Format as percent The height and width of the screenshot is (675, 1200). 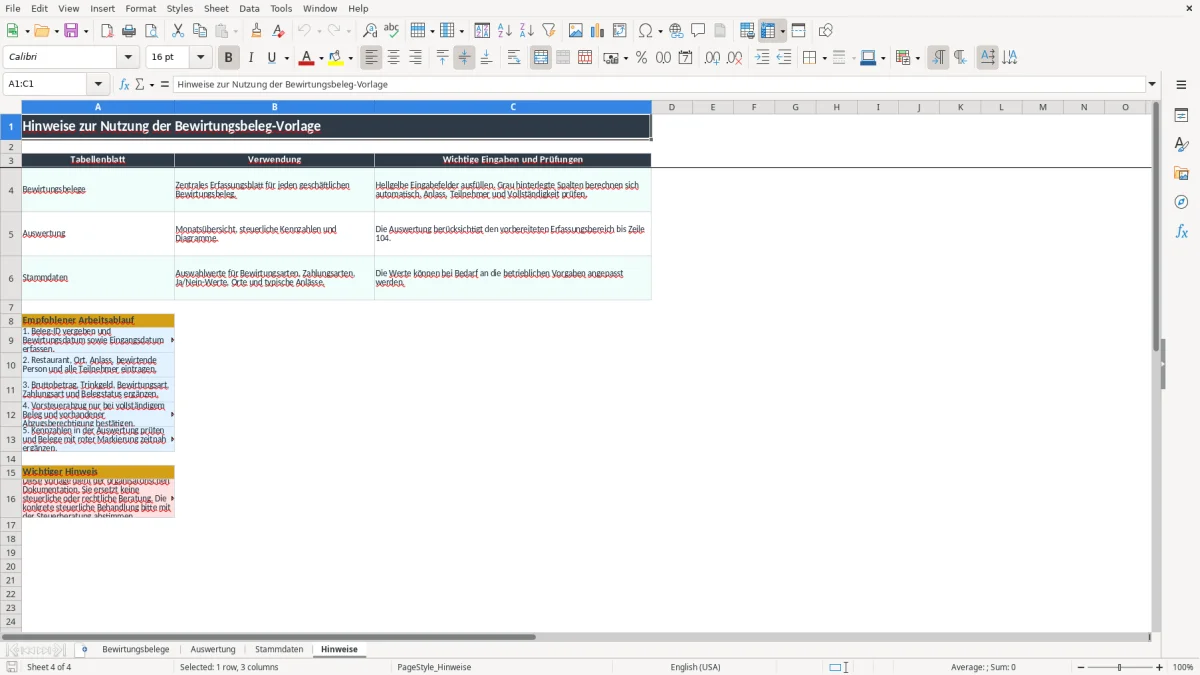click(x=642, y=58)
